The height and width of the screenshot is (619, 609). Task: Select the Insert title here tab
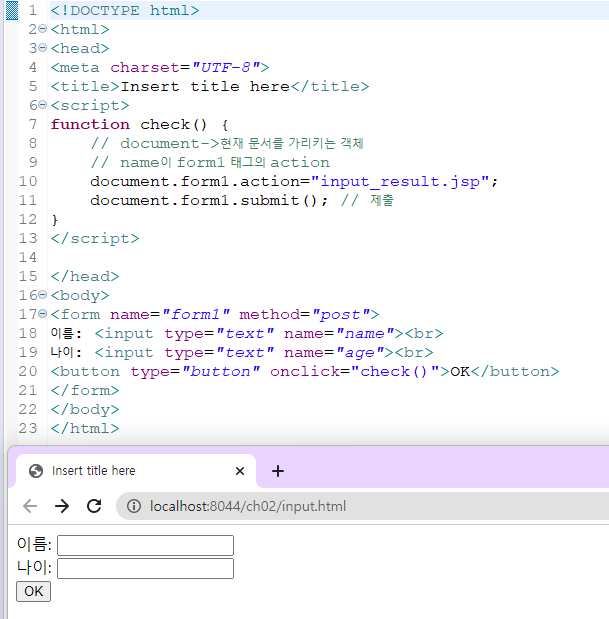pos(136,471)
